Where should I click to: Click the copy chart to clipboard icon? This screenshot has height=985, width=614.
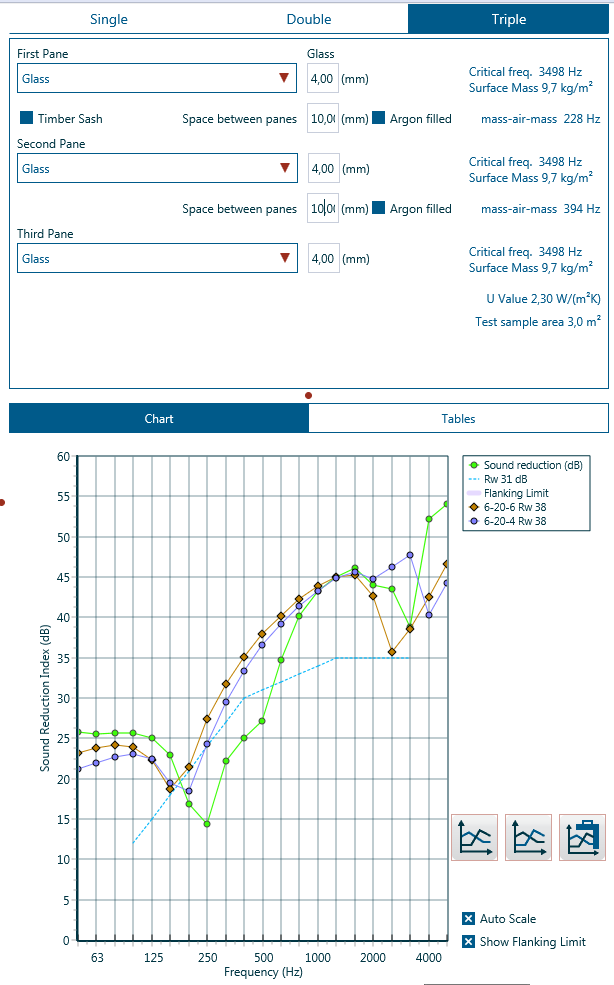(582, 837)
